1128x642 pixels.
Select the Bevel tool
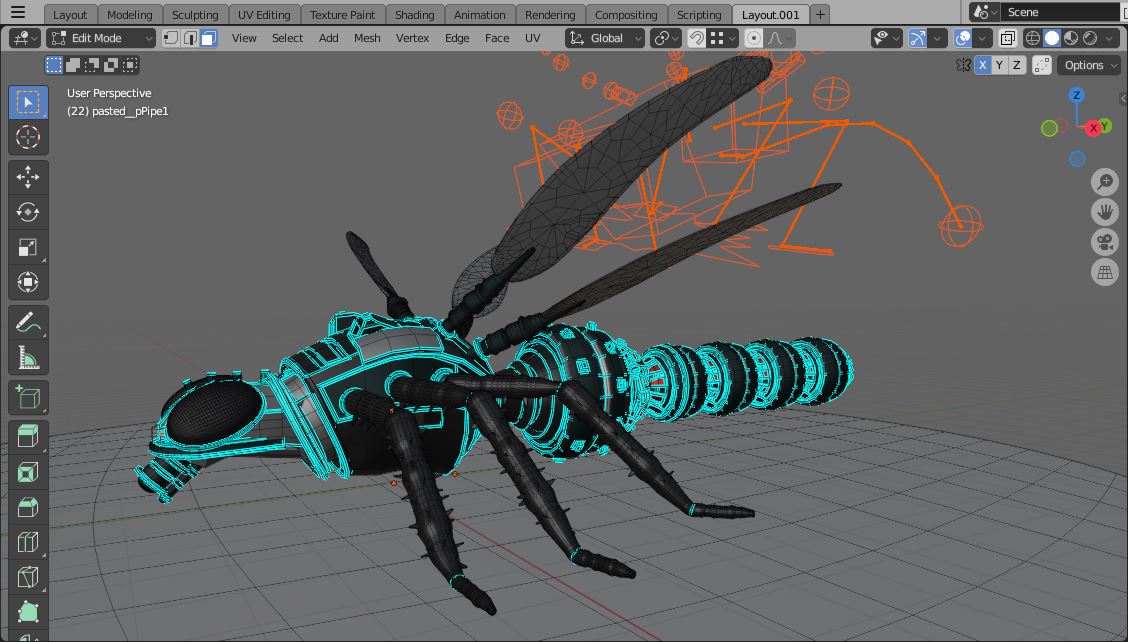click(x=28, y=508)
